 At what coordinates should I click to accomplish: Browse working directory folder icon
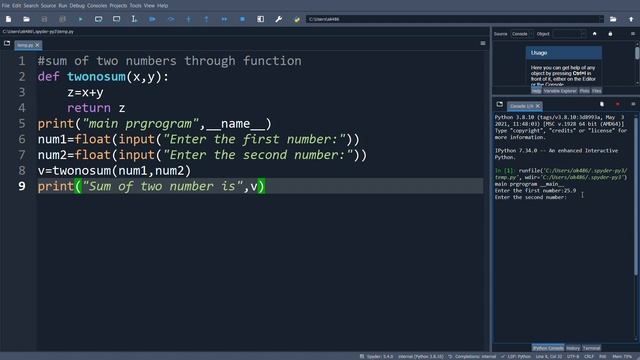pyautogui.click(x=613, y=19)
